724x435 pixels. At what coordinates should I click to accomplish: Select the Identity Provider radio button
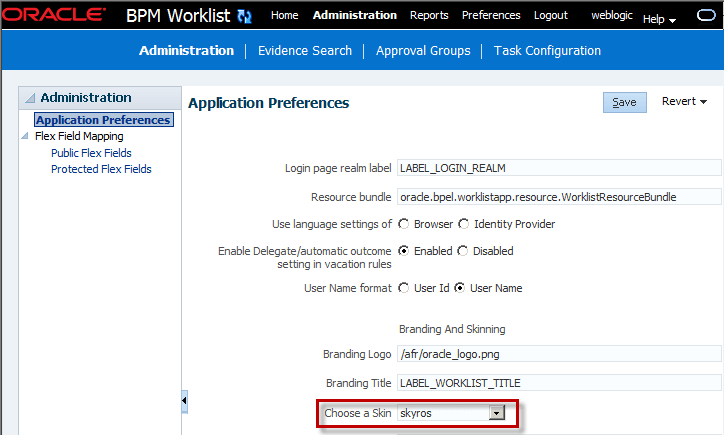tap(464, 224)
